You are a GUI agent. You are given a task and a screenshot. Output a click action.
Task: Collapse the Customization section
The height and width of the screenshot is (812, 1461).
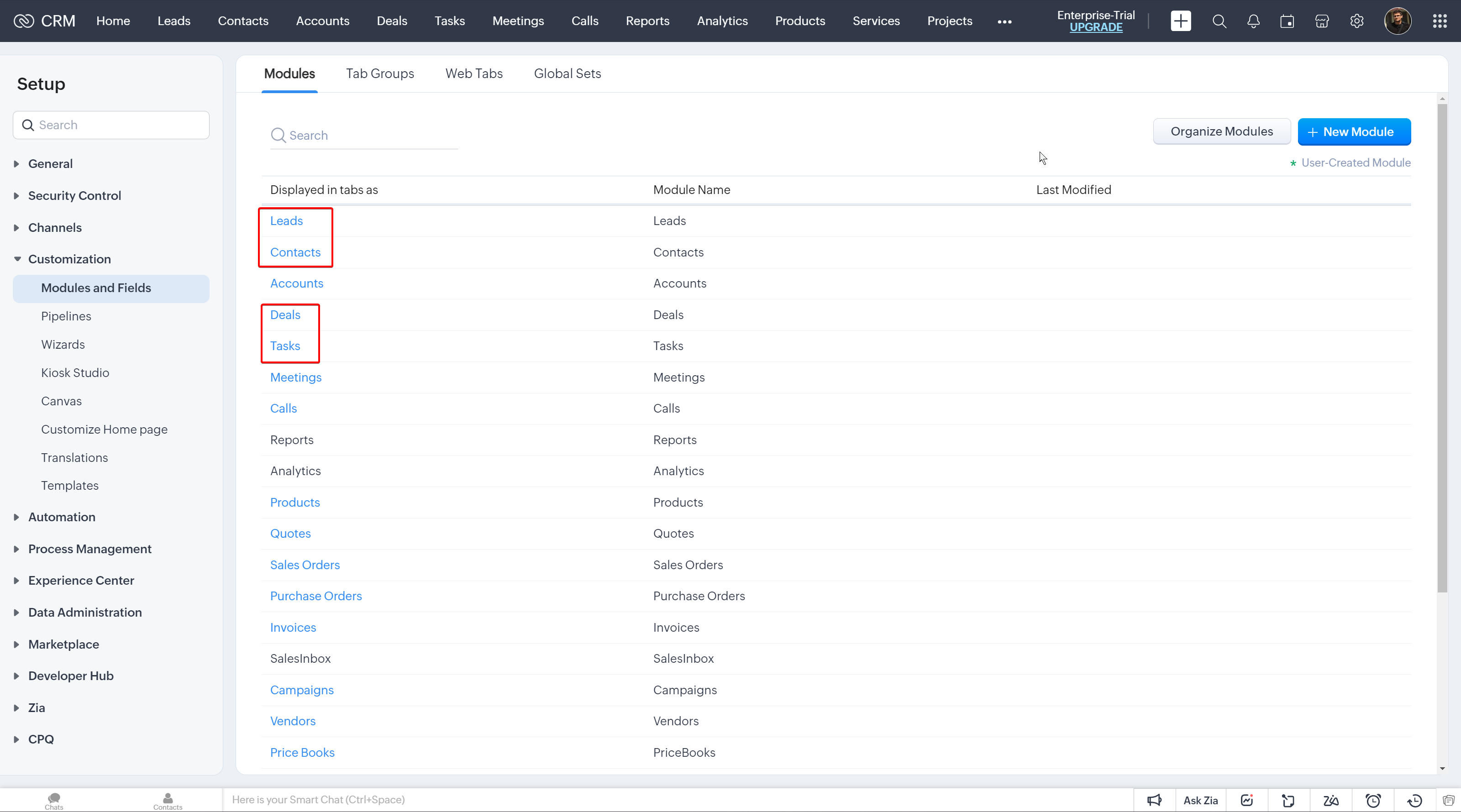click(69, 259)
